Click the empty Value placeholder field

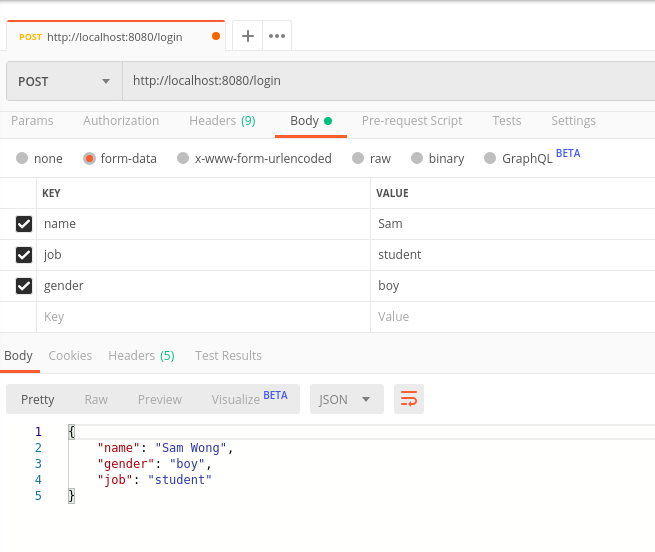pyautogui.click(x=513, y=317)
